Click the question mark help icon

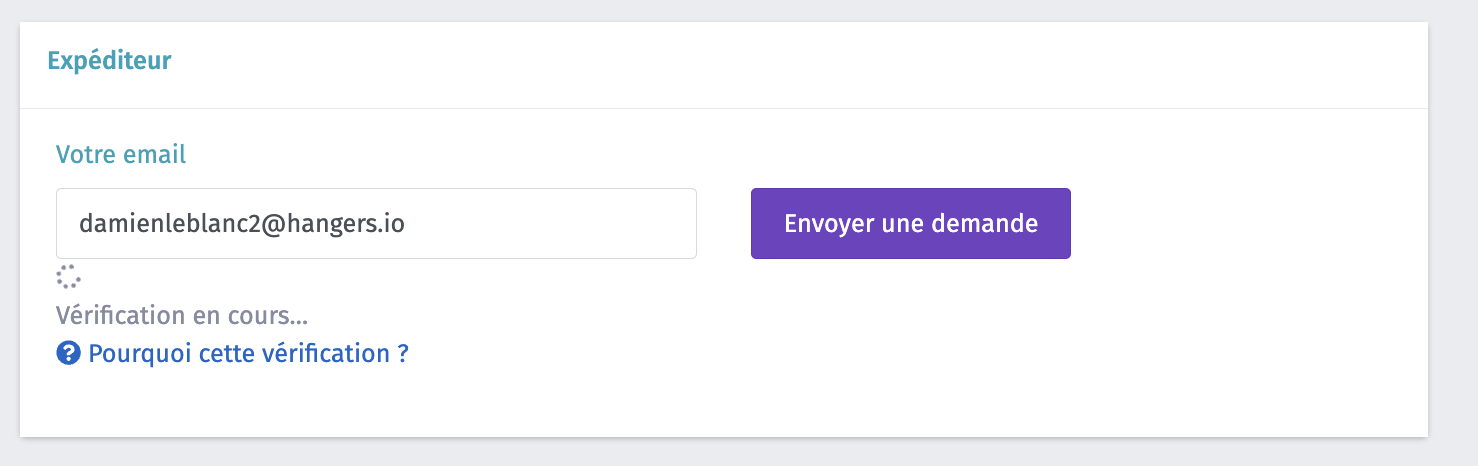pyautogui.click(x=68, y=353)
